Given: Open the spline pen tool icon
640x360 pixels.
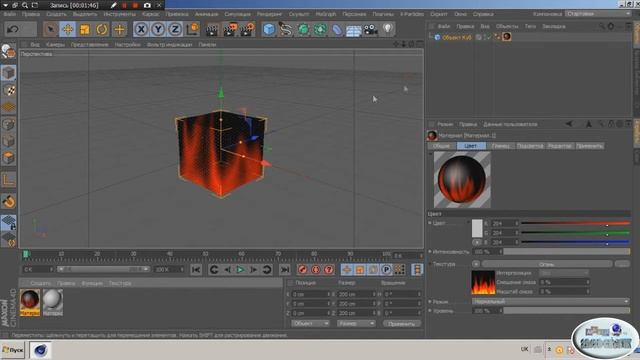Looking at the screenshot, I should click(286, 29).
